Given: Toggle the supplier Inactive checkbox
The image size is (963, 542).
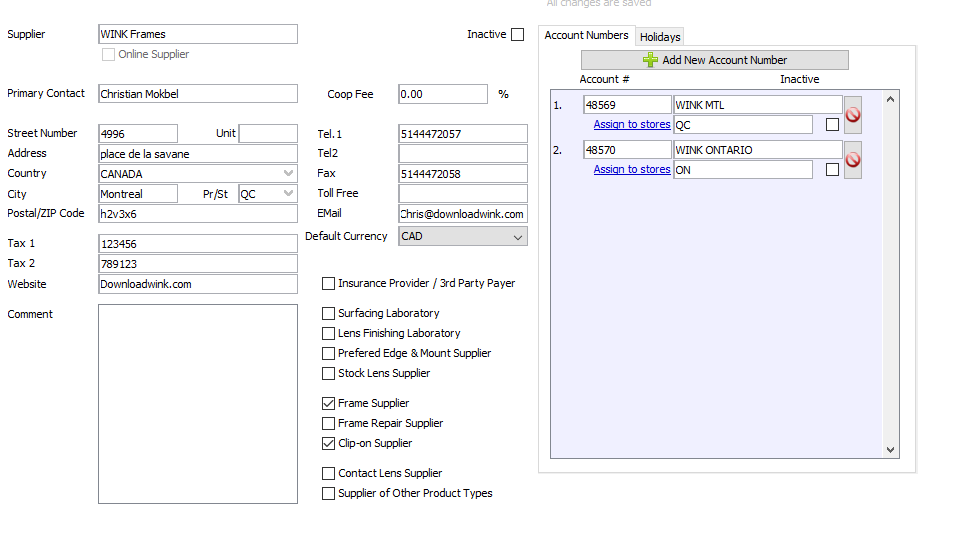Looking at the screenshot, I should (518, 34).
